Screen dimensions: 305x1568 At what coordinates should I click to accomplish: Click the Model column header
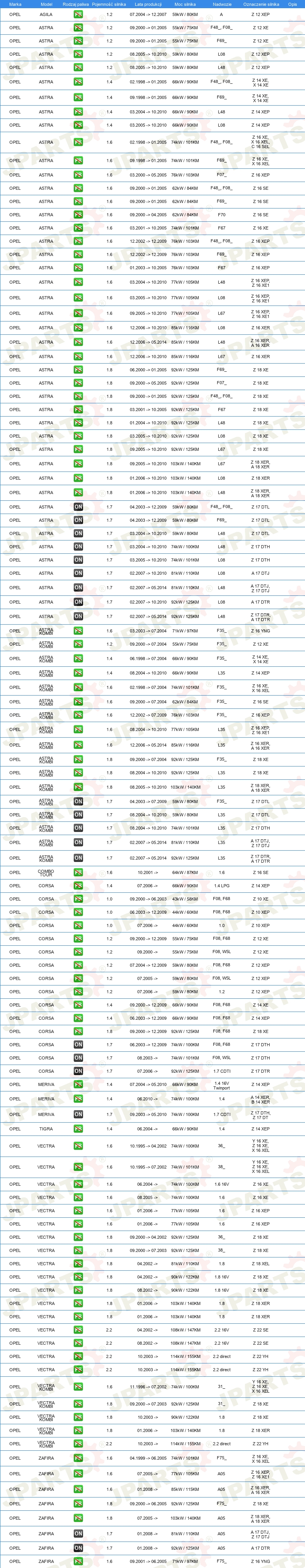click(46, 4)
